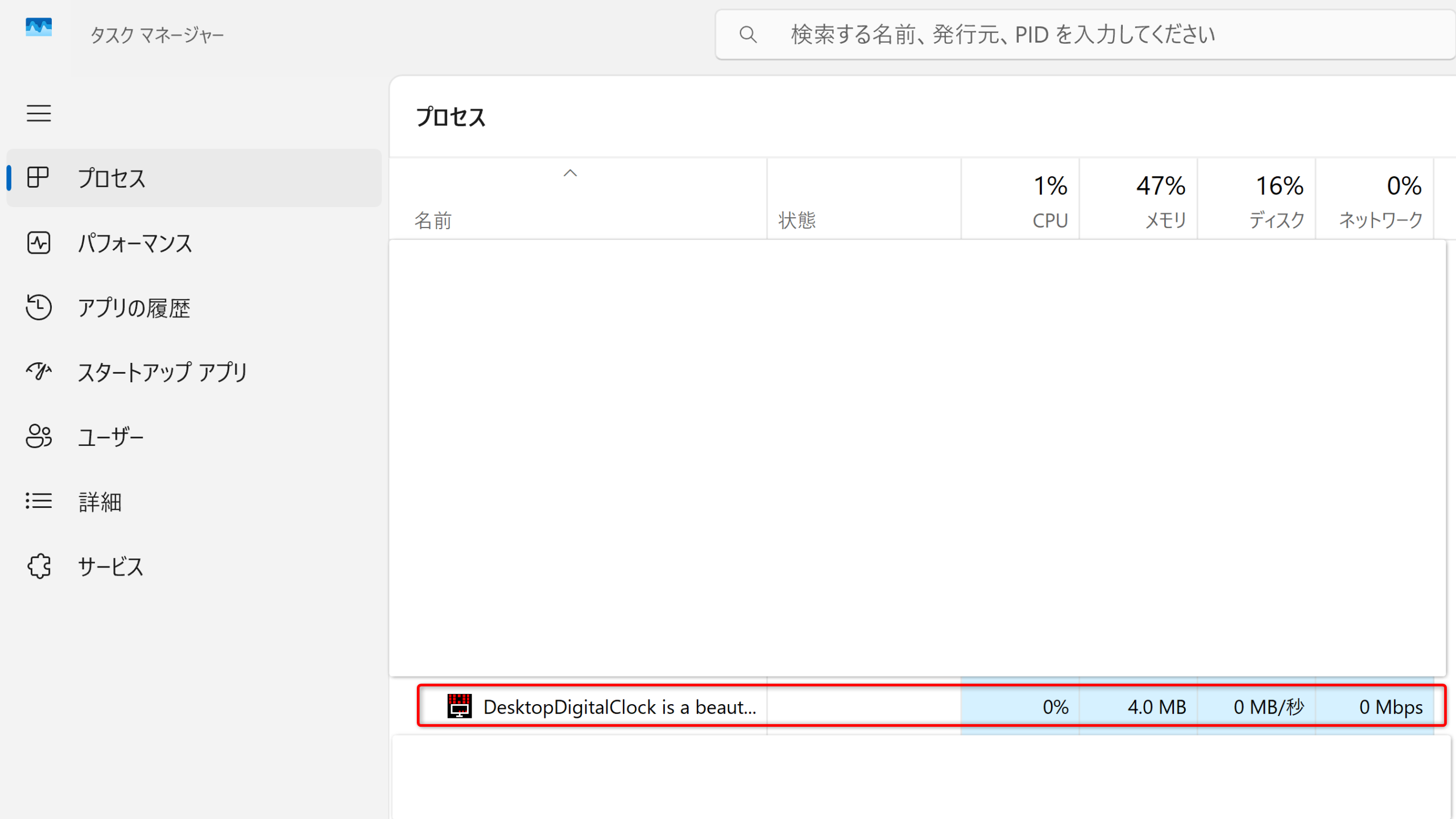Click the Task Manager app logo icon
Screen dimensions: 1456x819
39,27
